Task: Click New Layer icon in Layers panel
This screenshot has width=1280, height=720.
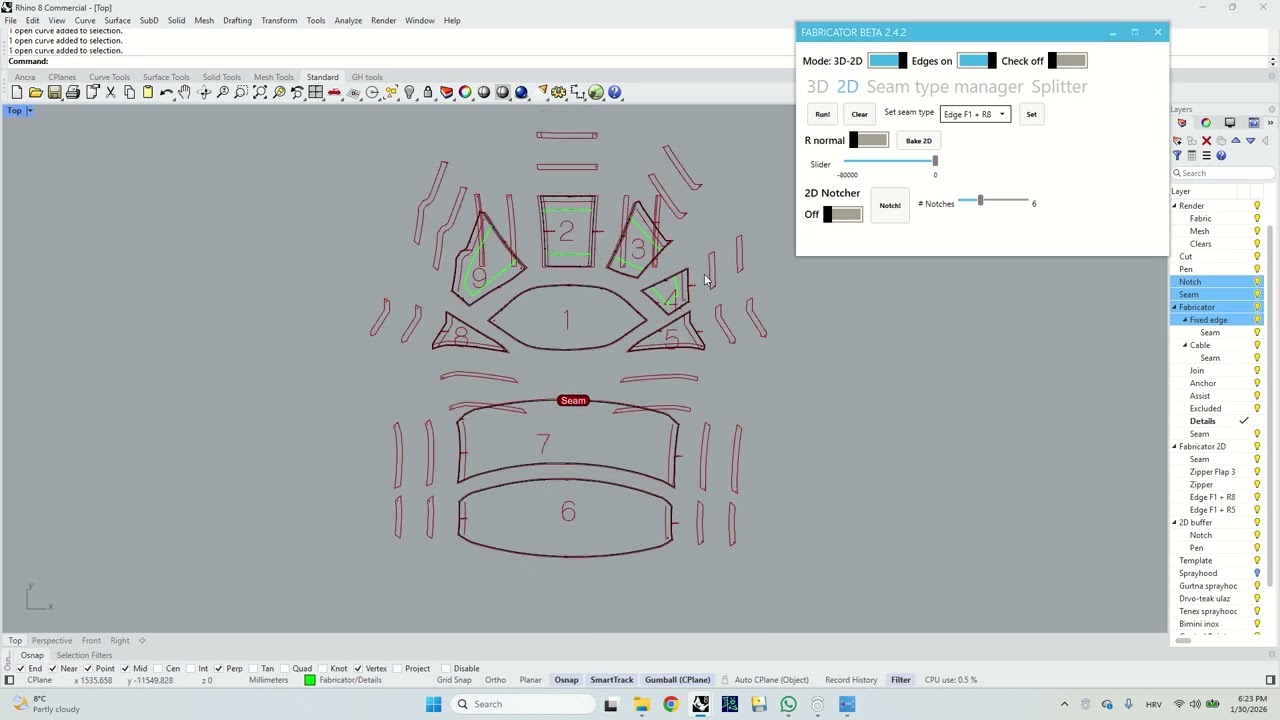Action: 1177,140
